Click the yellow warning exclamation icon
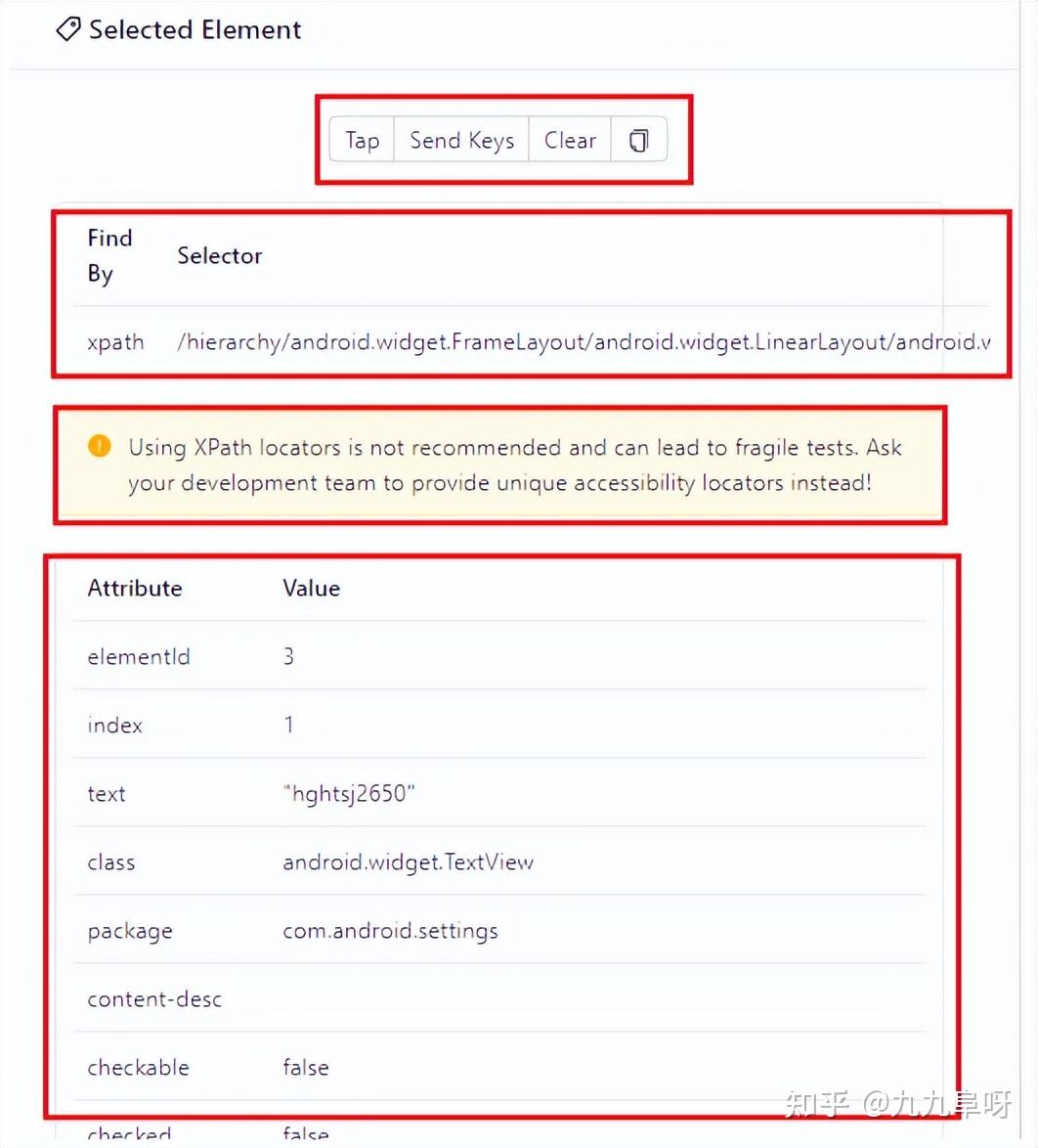Screen dimensions: 1038x1148 click(99, 447)
